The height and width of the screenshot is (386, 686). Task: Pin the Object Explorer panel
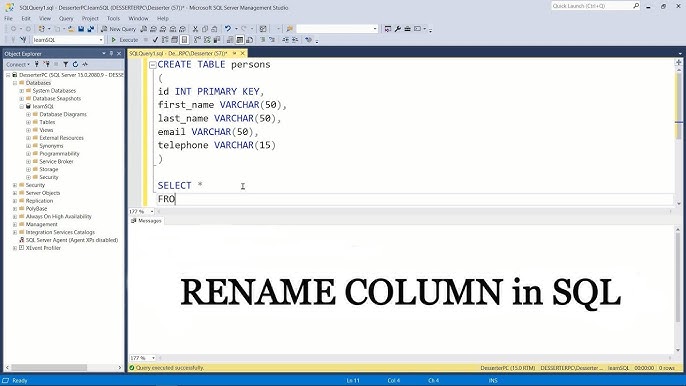point(111,53)
